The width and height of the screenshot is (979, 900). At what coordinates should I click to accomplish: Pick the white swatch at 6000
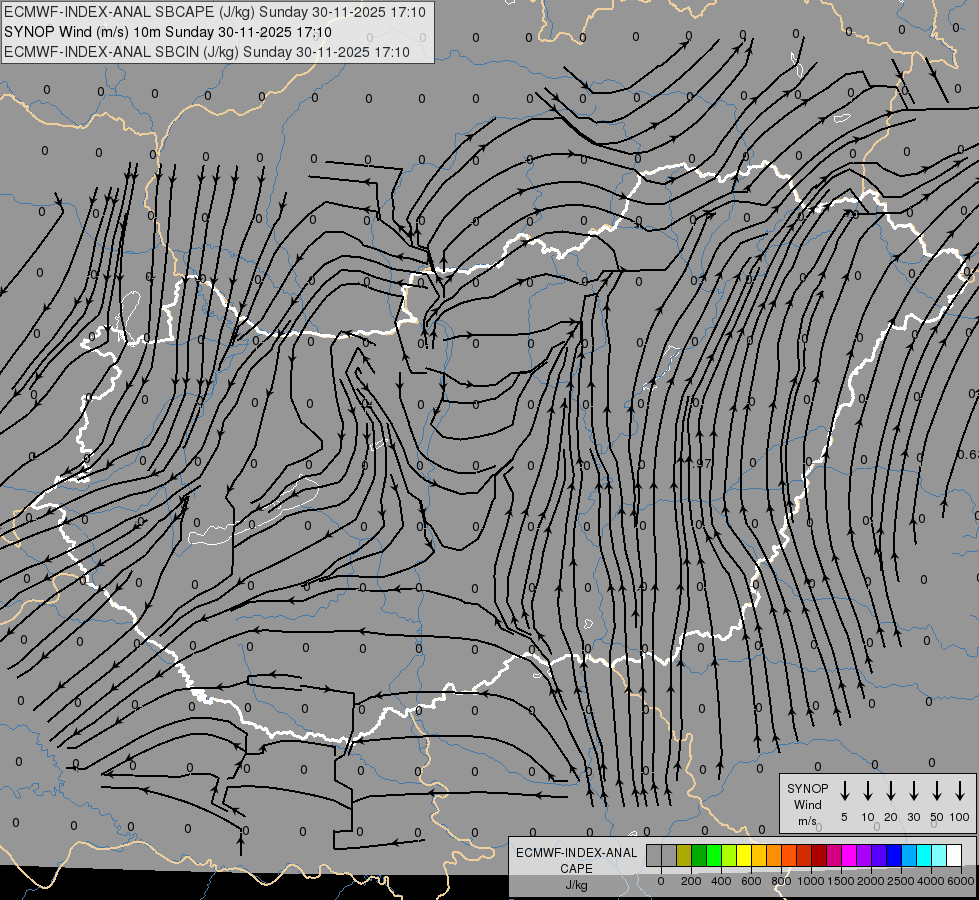[x=953, y=855]
